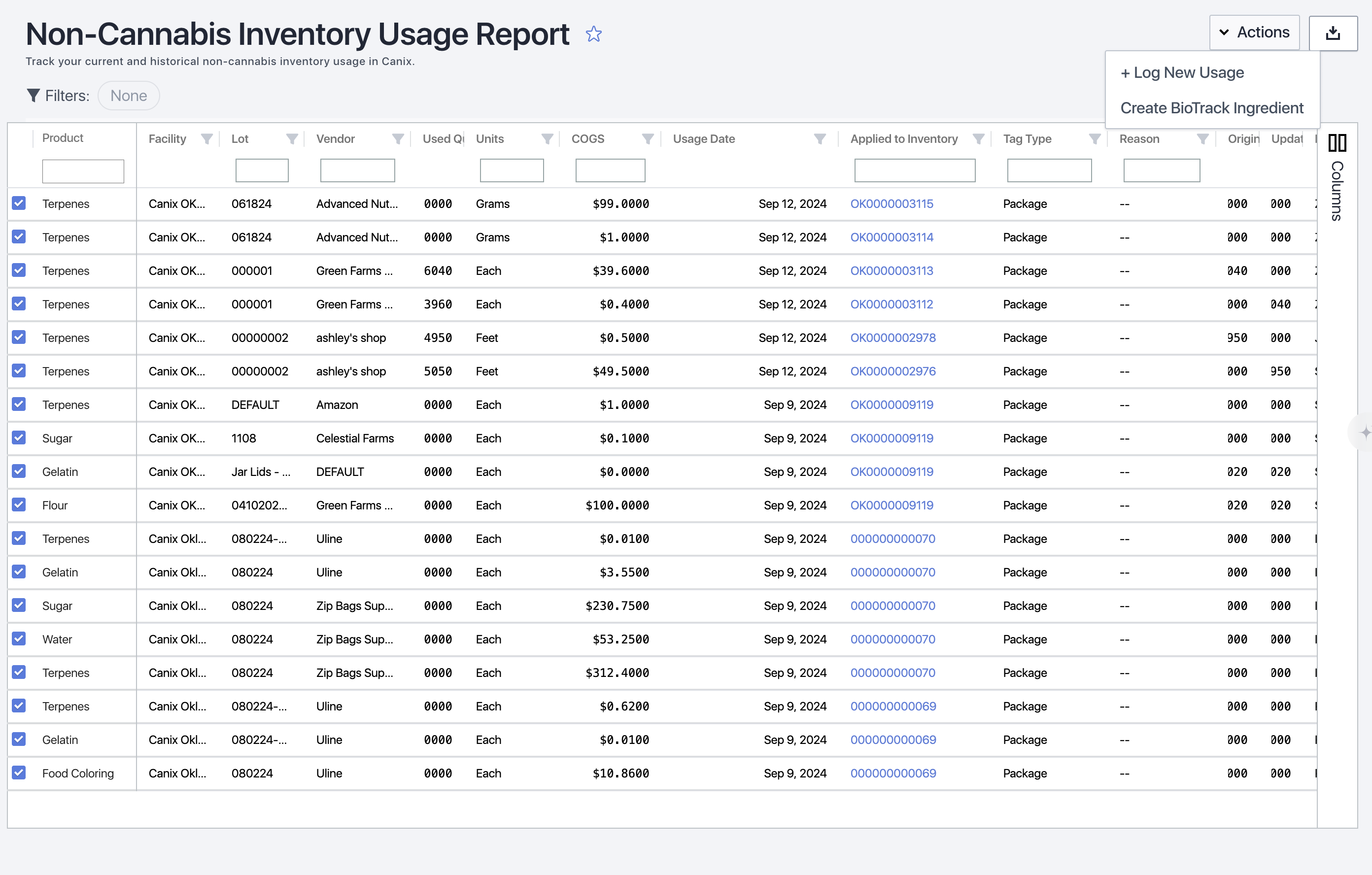Uncheck the Water row checkbox

tap(19, 639)
